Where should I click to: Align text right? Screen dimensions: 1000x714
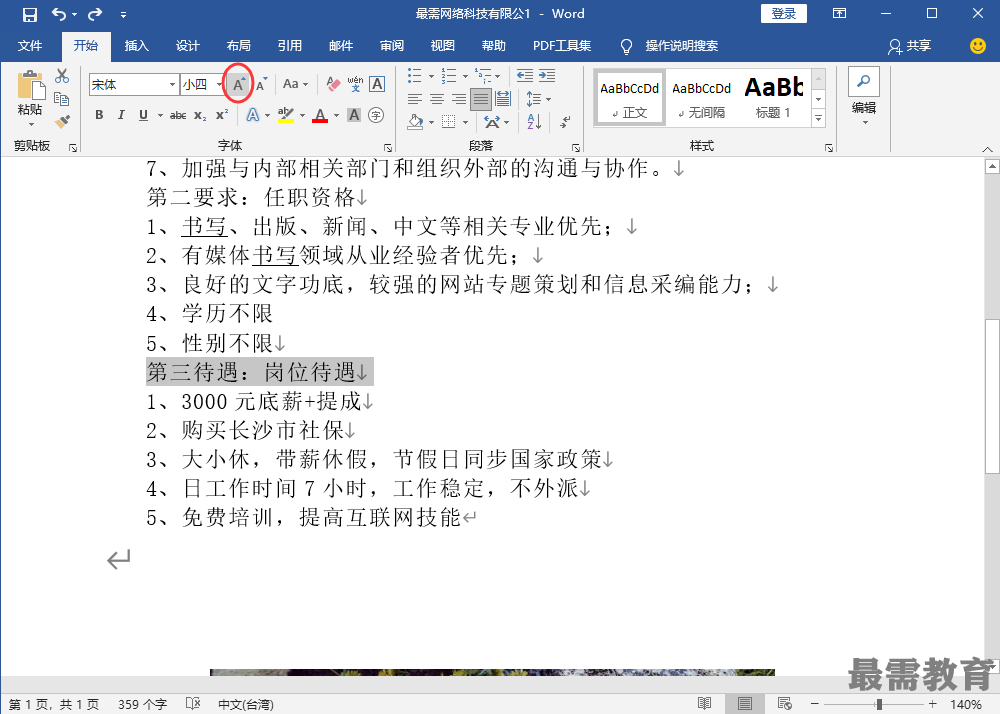coord(459,99)
